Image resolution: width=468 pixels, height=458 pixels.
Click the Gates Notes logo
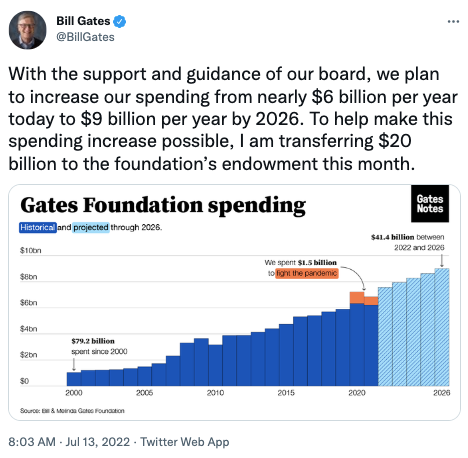click(430, 204)
